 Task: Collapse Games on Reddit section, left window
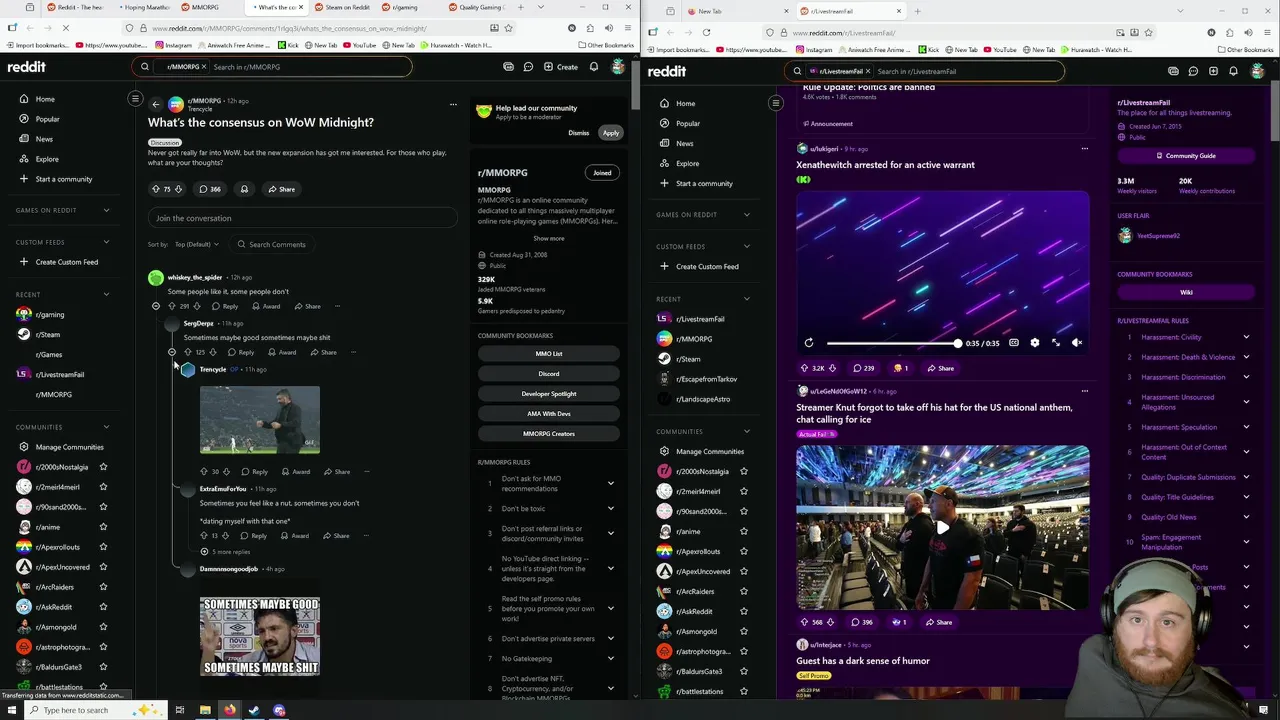coord(106,210)
